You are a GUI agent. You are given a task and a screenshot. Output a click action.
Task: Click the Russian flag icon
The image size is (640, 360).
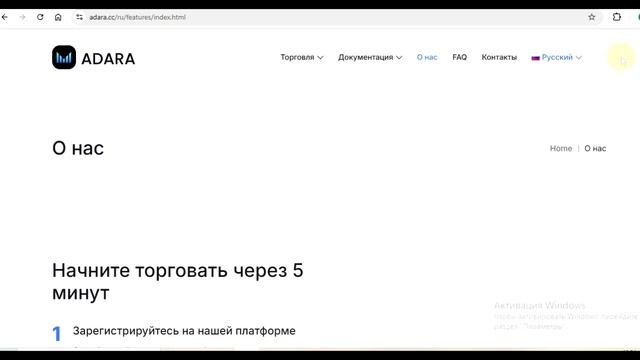click(536, 58)
